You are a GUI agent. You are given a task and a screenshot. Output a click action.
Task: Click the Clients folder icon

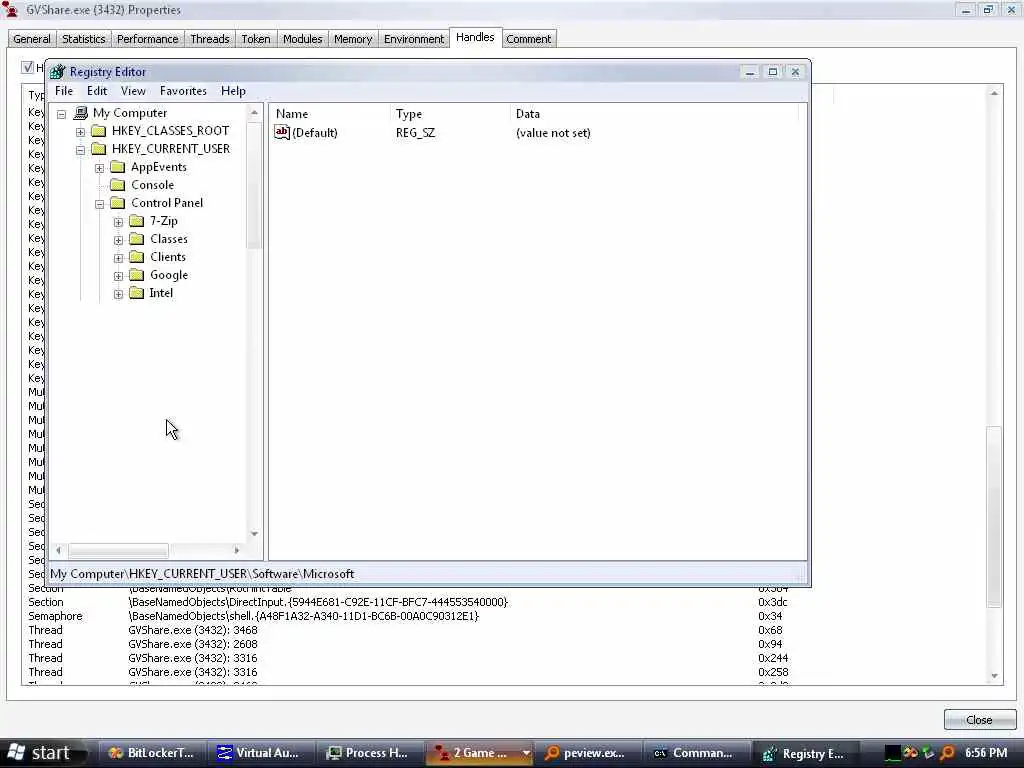point(136,257)
